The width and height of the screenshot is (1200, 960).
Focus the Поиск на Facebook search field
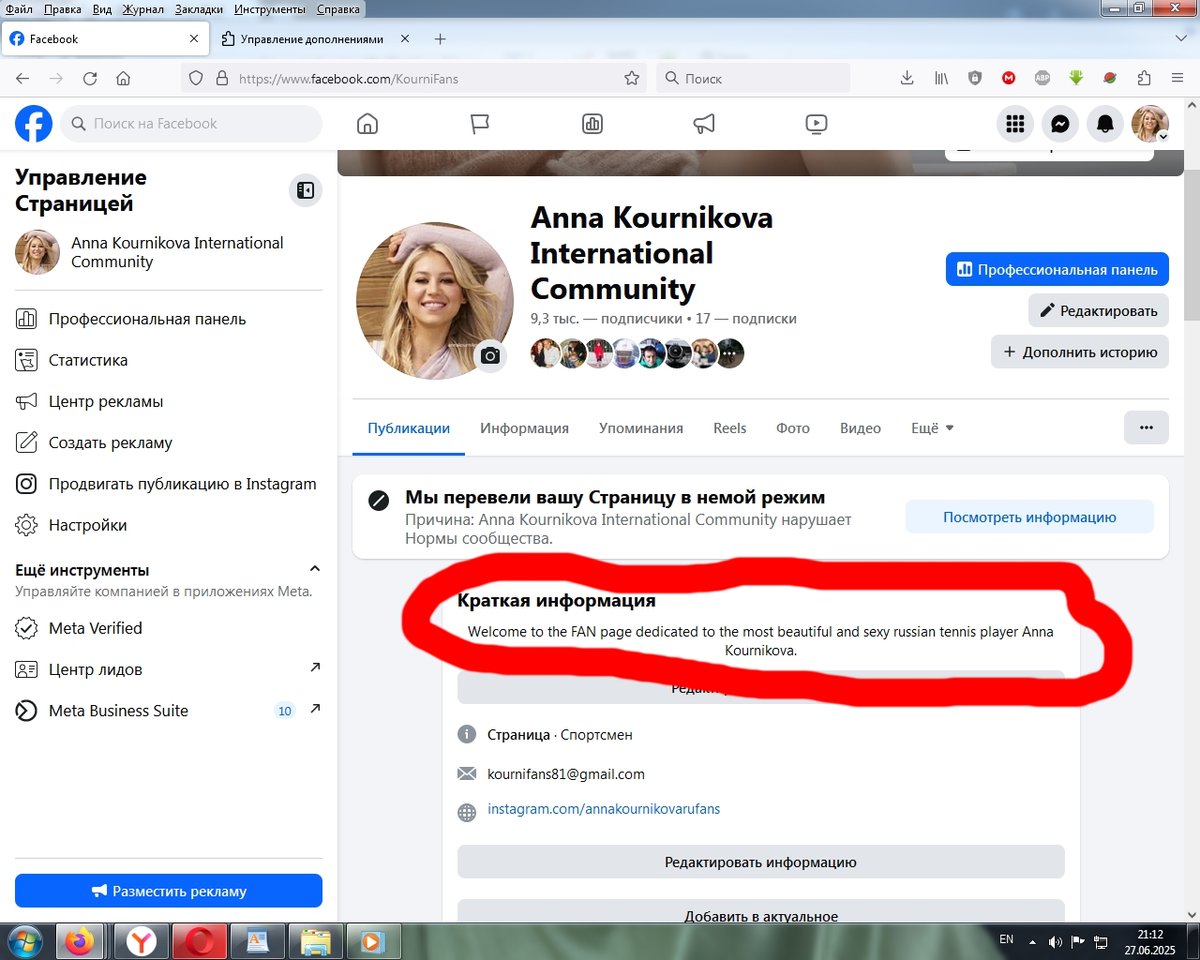click(x=191, y=124)
